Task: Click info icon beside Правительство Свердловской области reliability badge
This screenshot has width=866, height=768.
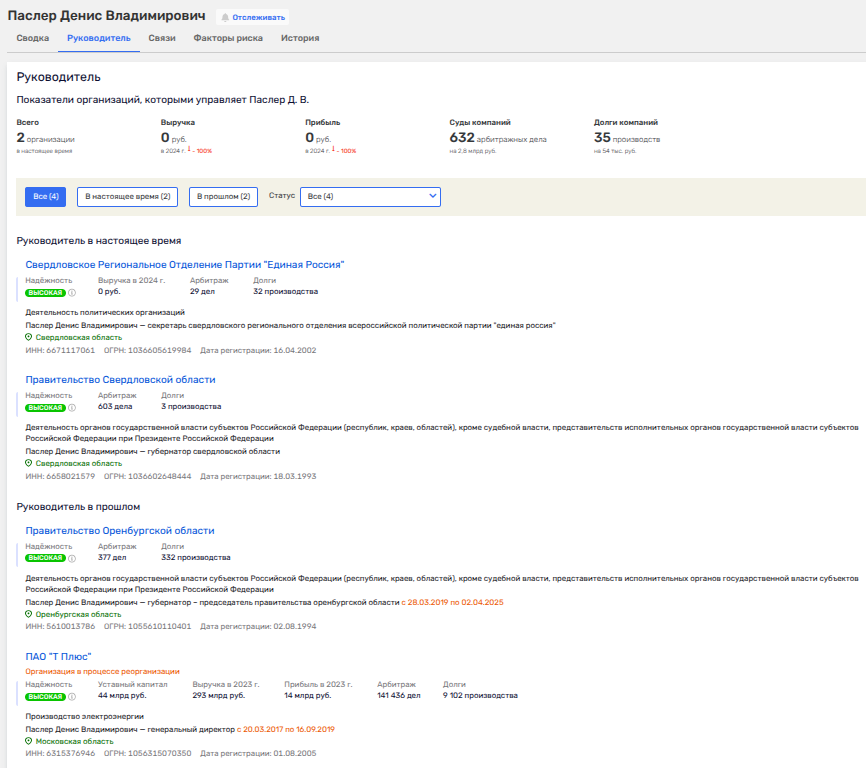Action: (72, 408)
